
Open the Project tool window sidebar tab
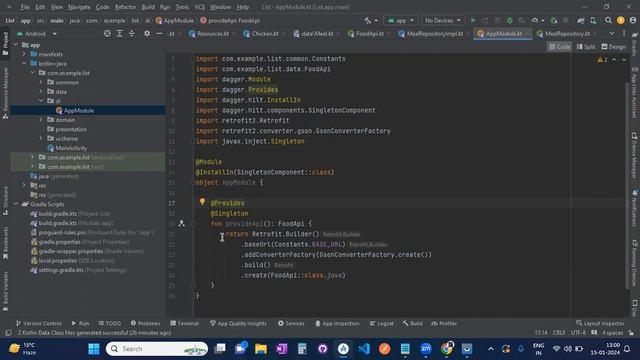(x=5, y=44)
